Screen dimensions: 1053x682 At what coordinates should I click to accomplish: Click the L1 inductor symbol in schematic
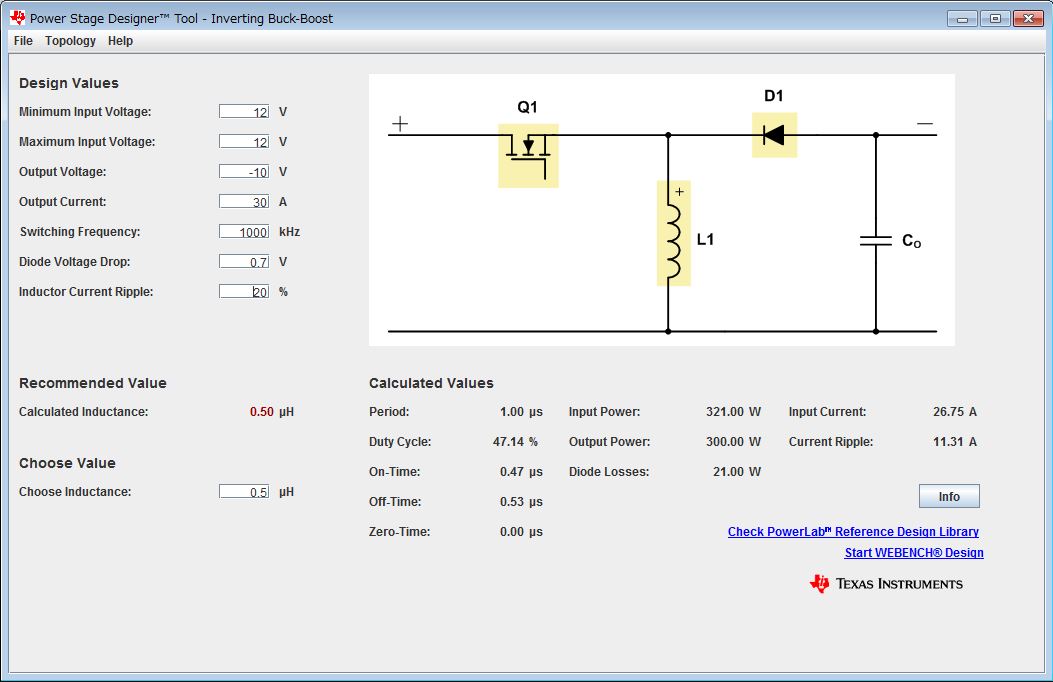point(673,233)
